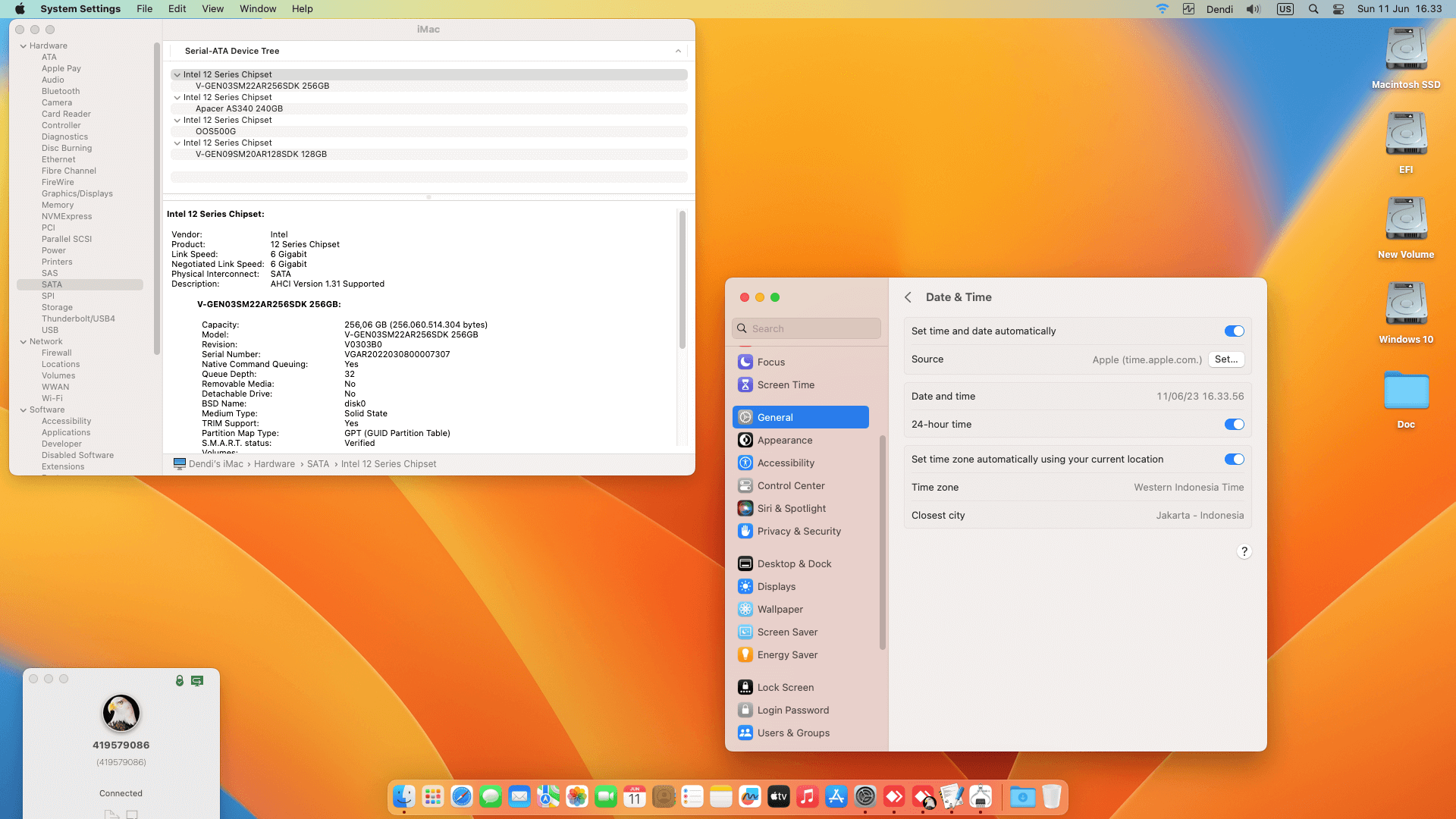Open the Edit menu
Viewport: 1456px width, 819px height.
(x=177, y=9)
